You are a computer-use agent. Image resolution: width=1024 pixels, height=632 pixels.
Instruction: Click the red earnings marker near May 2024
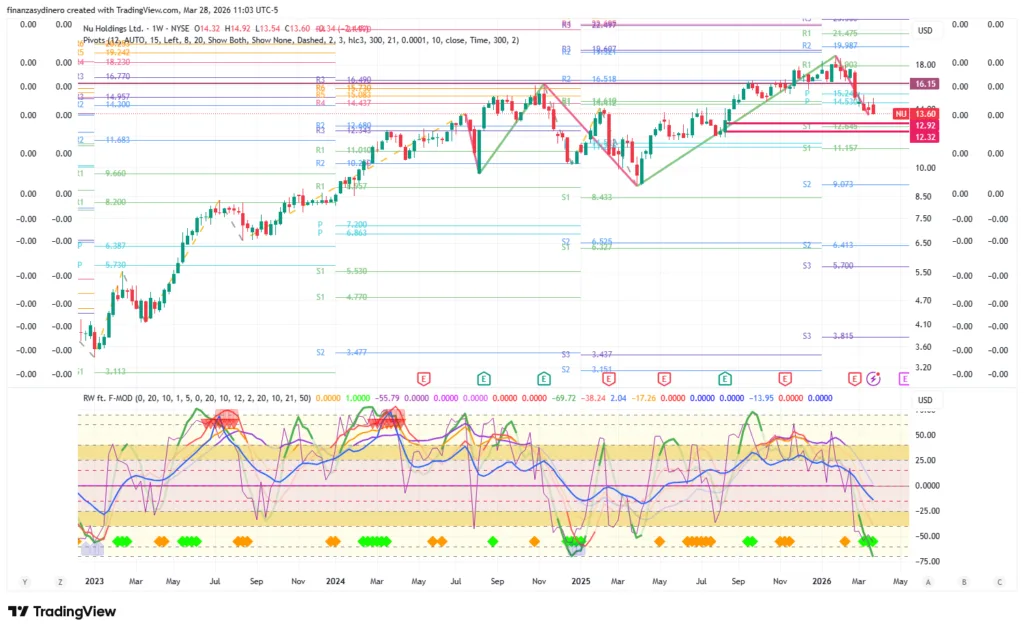click(423, 379)
